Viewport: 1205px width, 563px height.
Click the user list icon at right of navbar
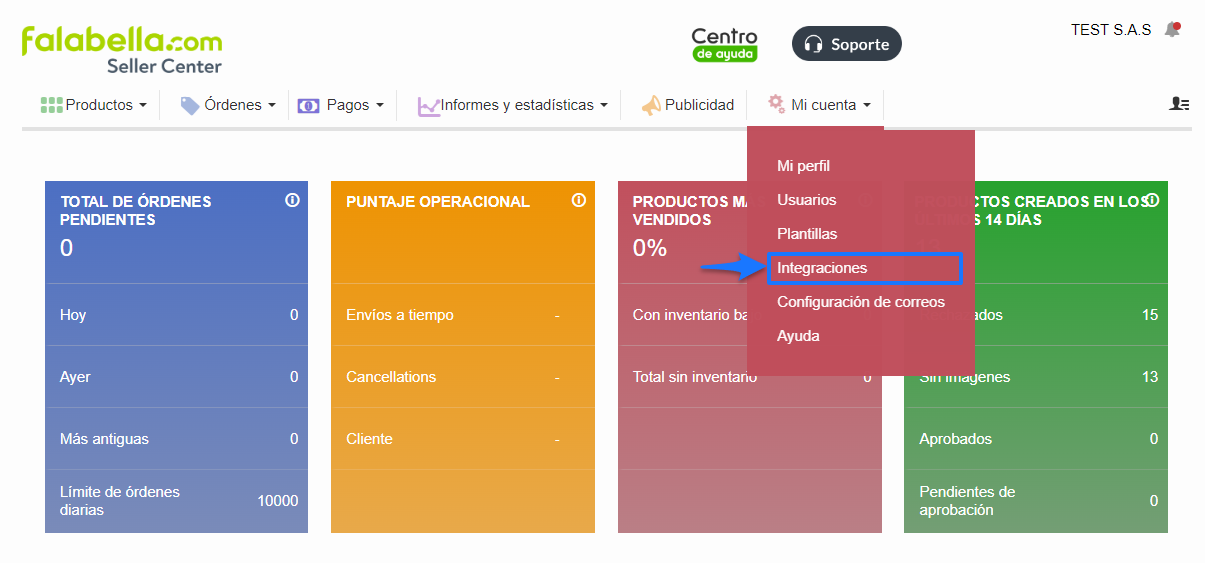[x=1179, y=104]
